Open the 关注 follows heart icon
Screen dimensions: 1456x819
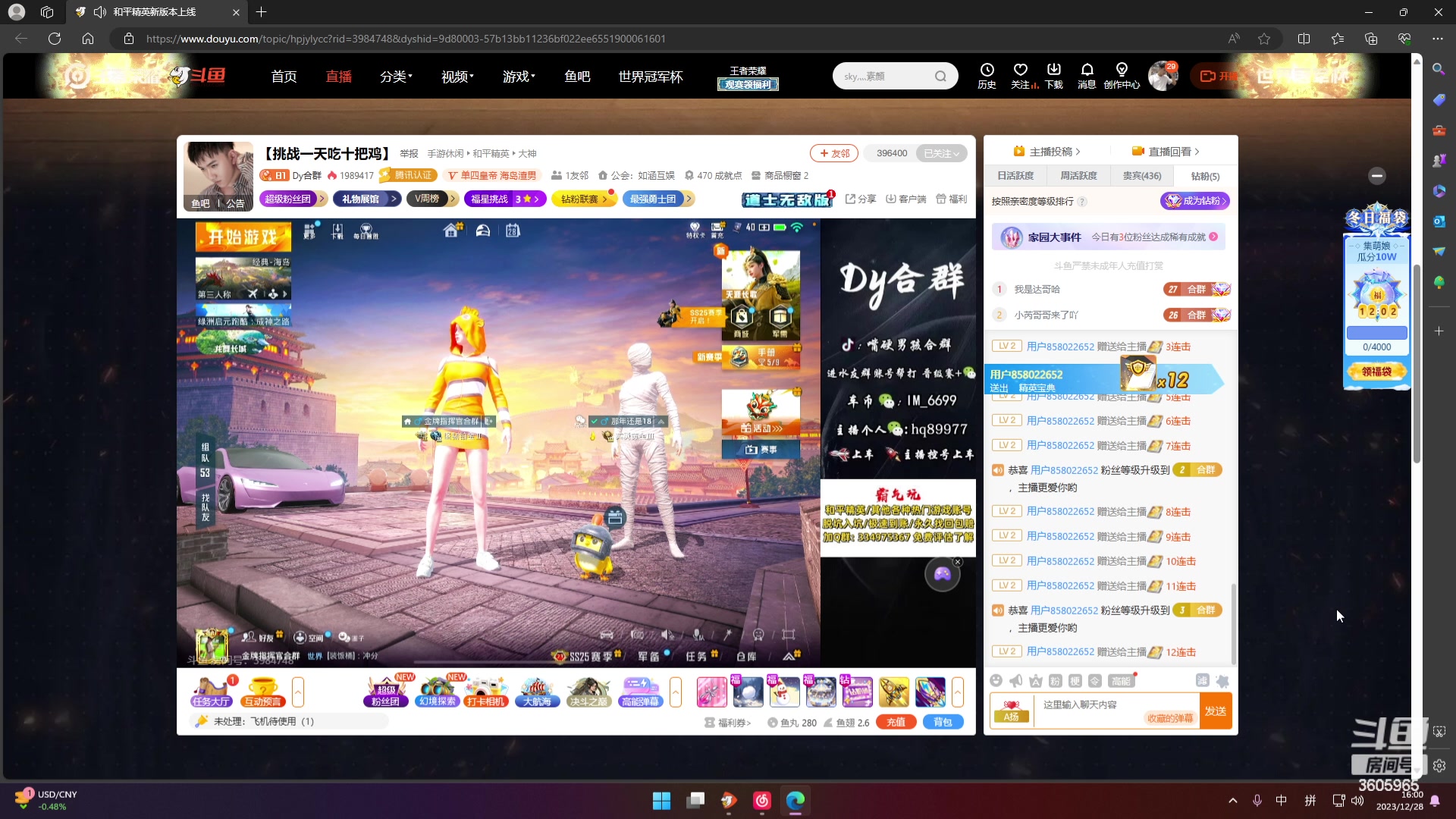click(x=1022, y=76)
